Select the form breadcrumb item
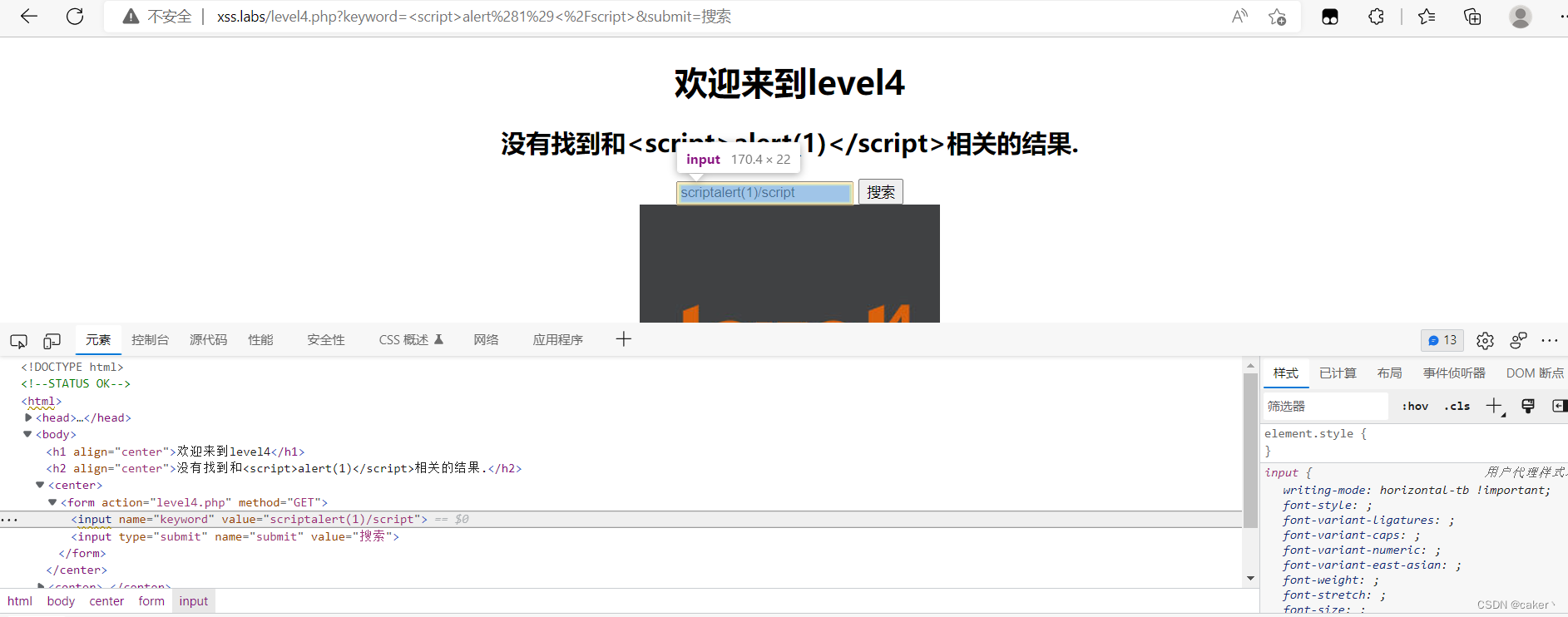Image resolution: width=1568 pixels, height=617 pixels. click(151, 601)
